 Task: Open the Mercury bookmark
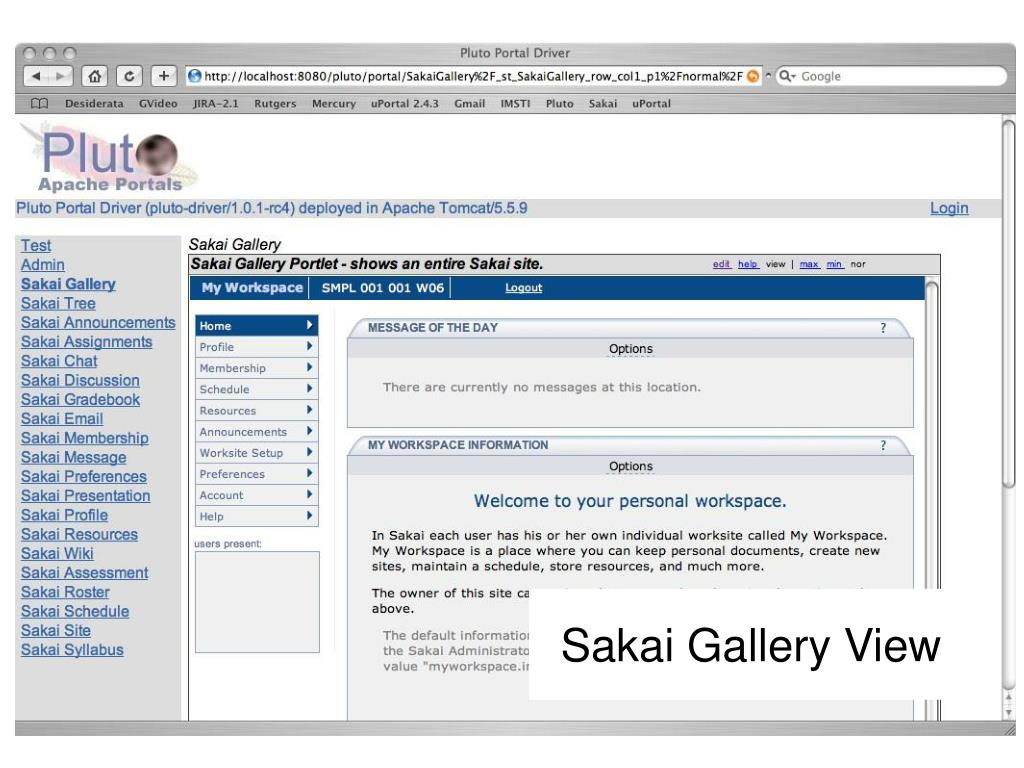click(334, 103)
